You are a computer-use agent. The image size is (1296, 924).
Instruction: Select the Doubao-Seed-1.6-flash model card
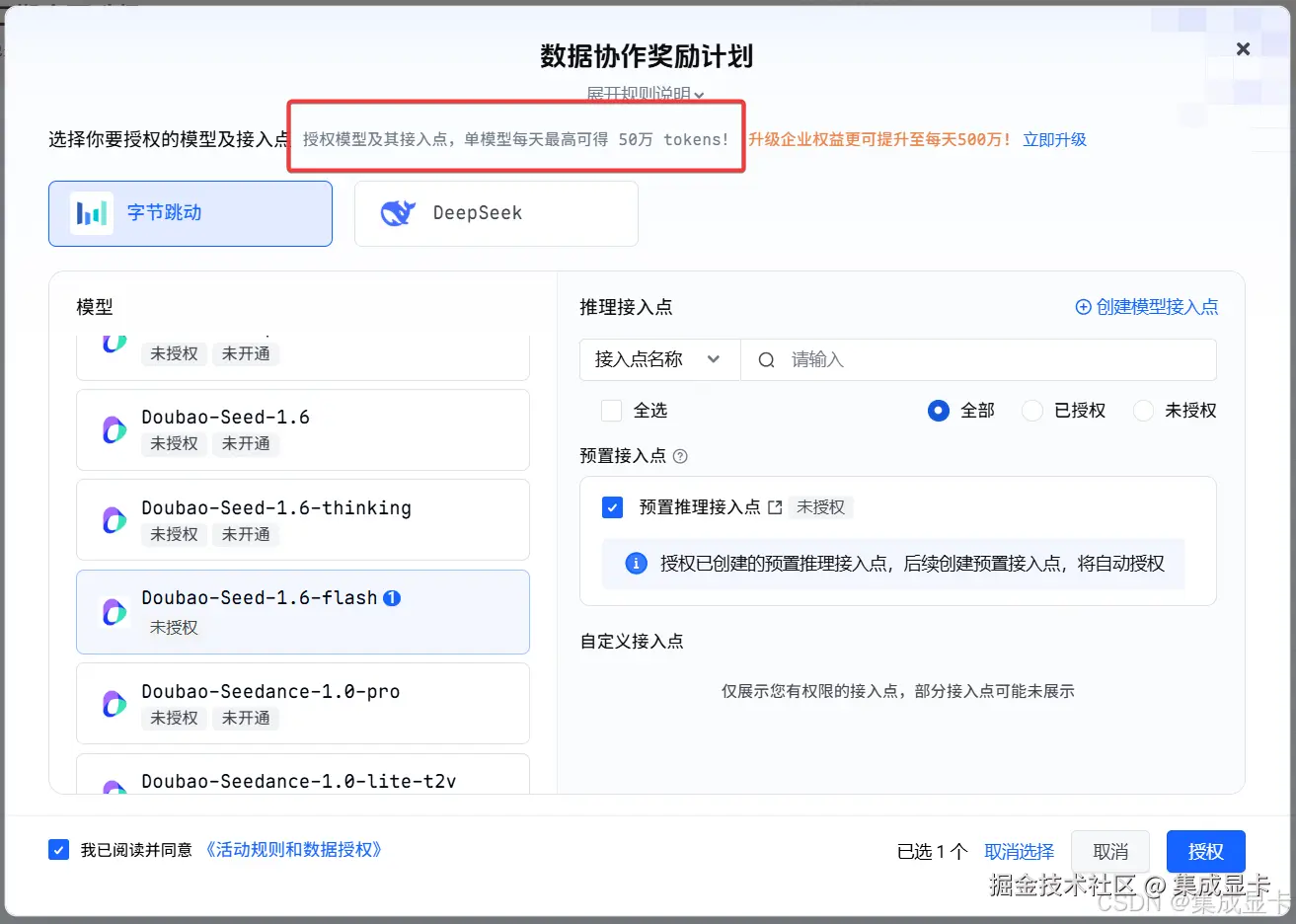point(303,612)
